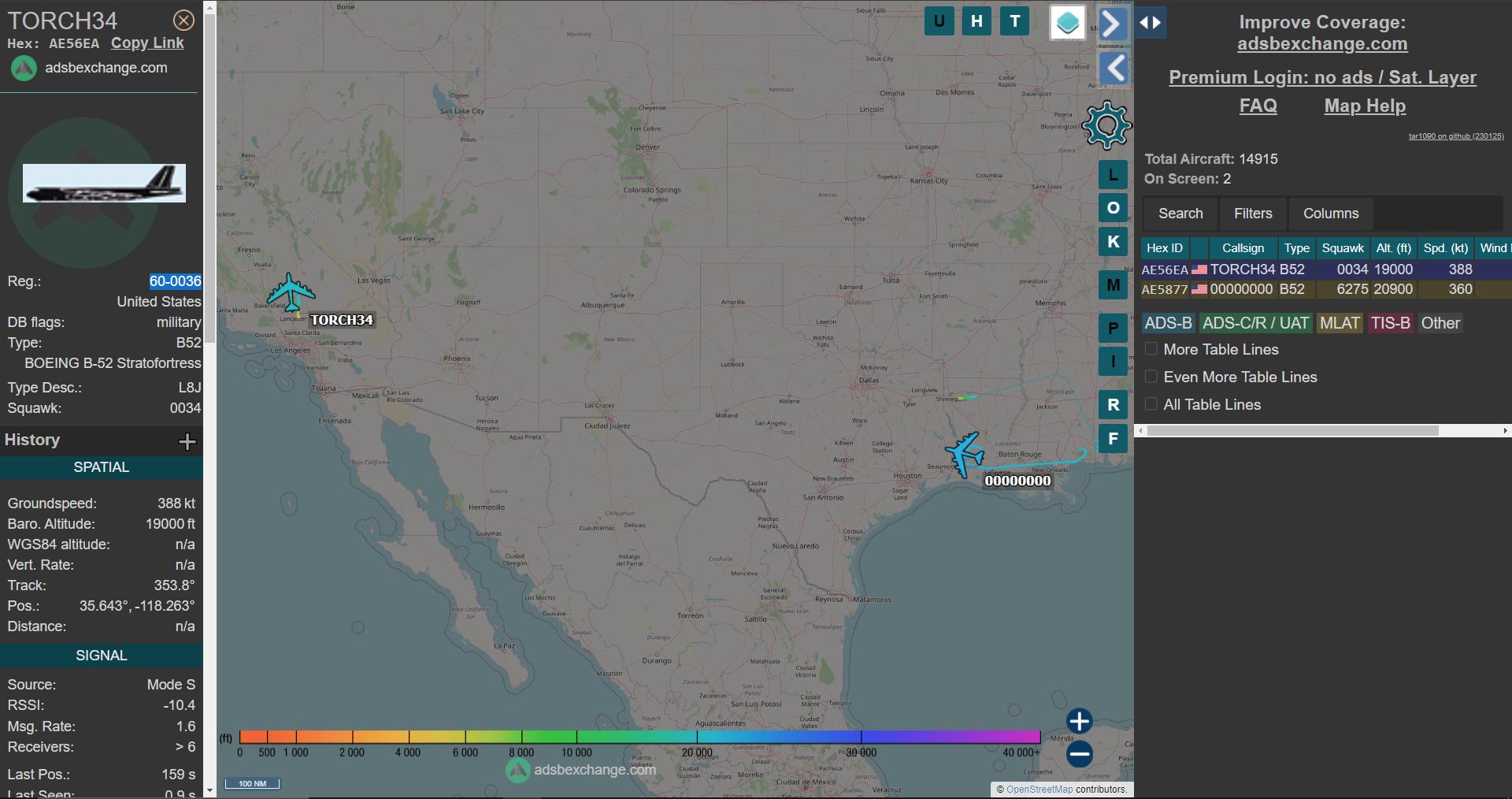Viewport: 1512px width, 799px height.
Task: Click the registration 60-0036 link
Action: coord(175,281)
